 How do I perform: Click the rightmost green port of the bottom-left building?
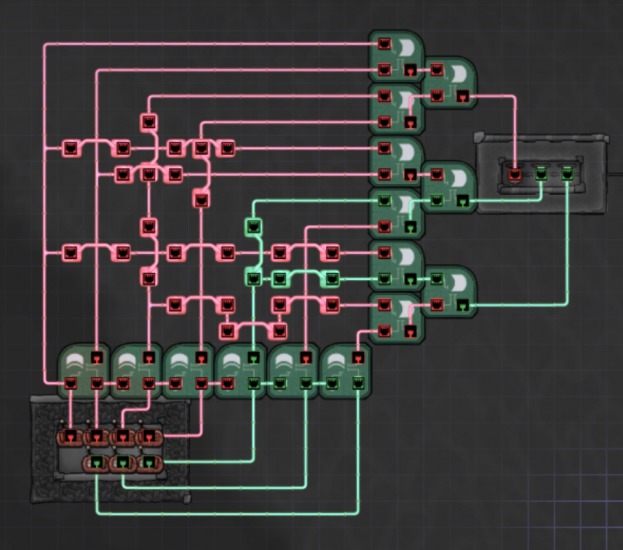point(149,462)
